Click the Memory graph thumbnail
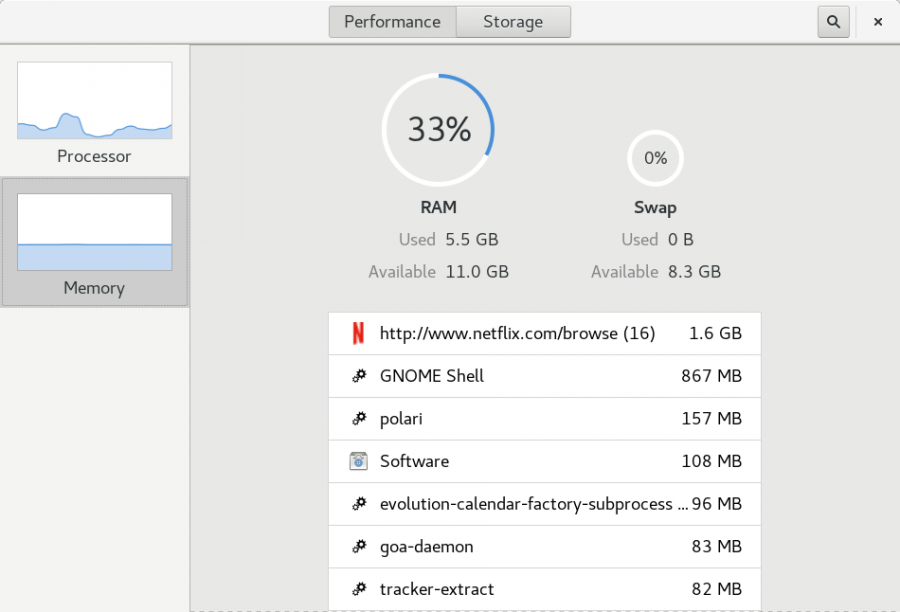The image size is (900, 612). click(93, 230)
